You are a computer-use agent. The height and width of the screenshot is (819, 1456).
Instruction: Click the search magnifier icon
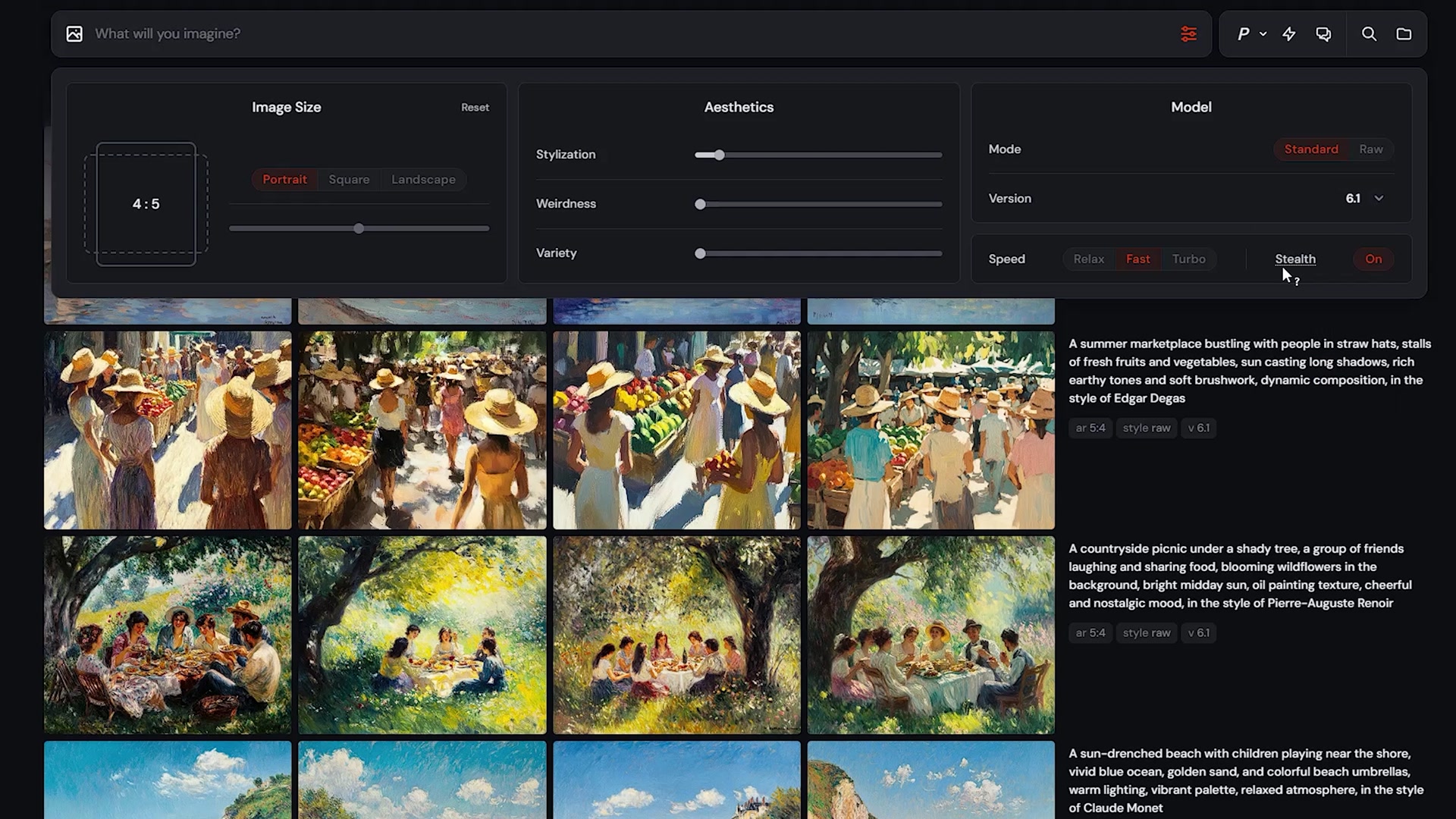click(x=1369, y=34)
